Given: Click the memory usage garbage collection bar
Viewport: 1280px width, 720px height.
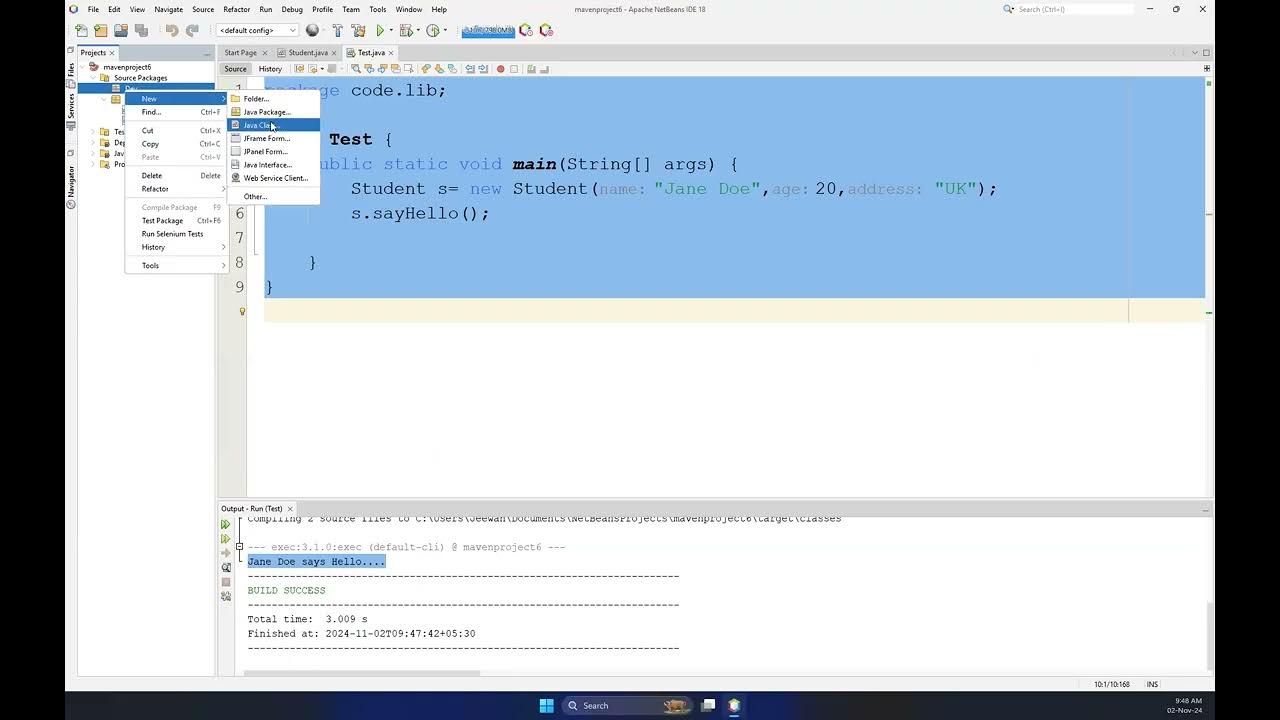Looking at the screenshot, I should click(488, 30).
